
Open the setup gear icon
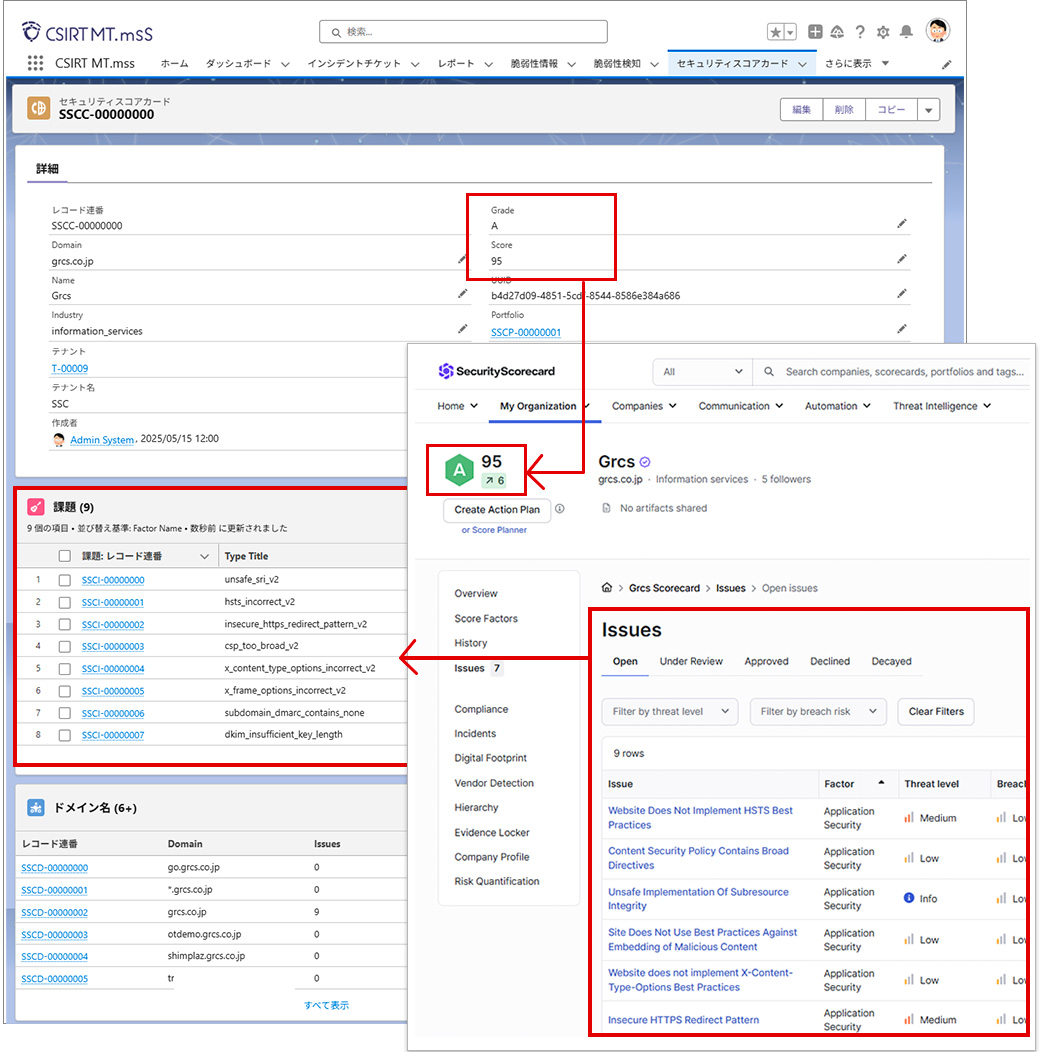pos(883,32)
